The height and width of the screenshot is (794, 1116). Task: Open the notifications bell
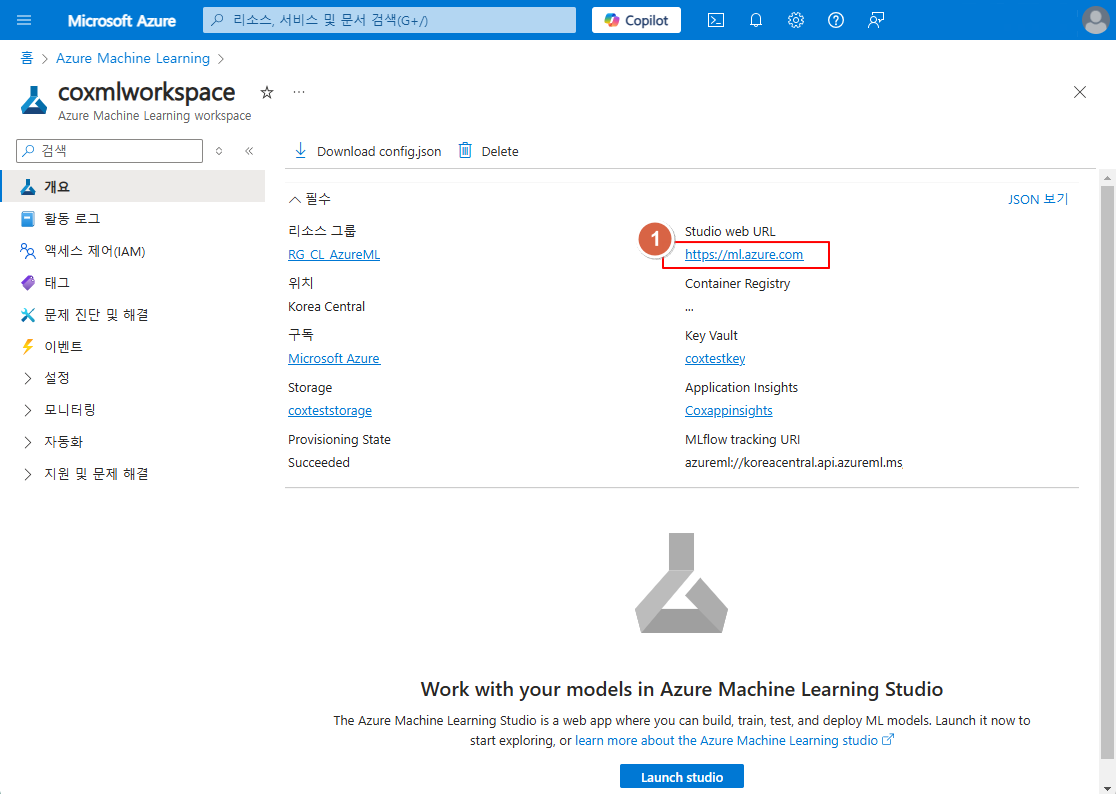coord(756,20)
